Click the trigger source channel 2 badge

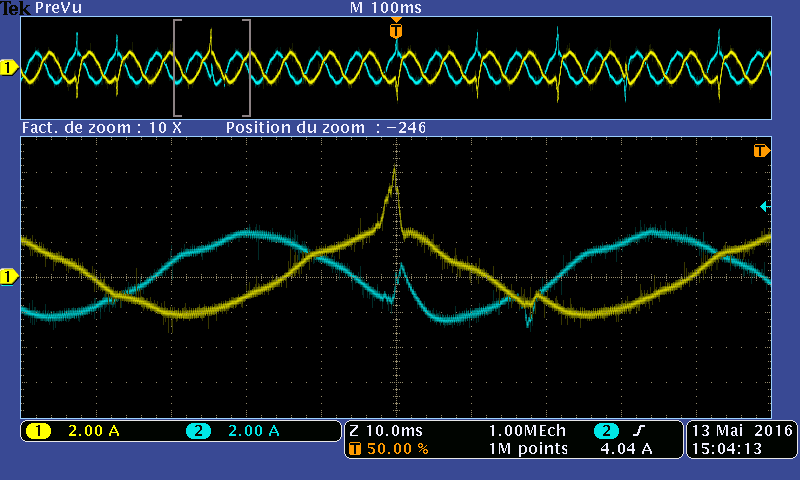coord(606,431)
